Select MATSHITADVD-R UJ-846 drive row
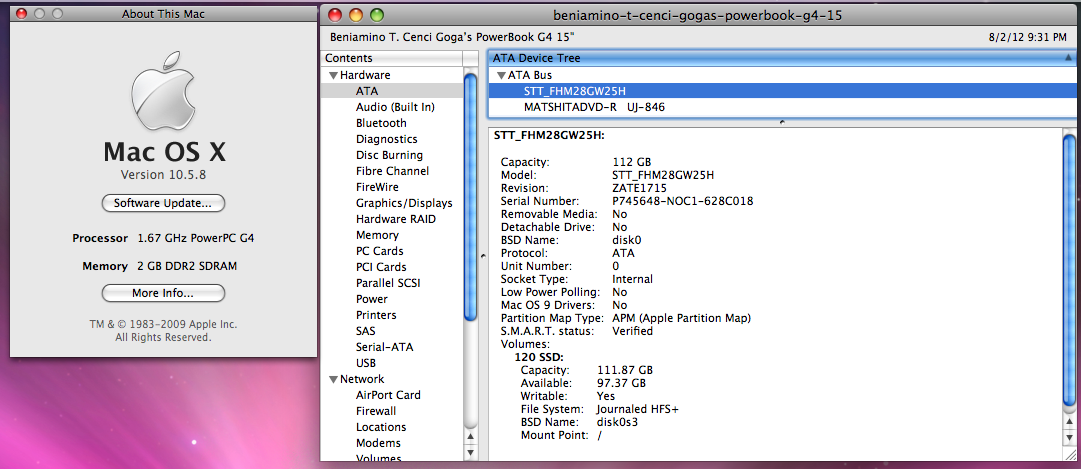 (781, 107)
